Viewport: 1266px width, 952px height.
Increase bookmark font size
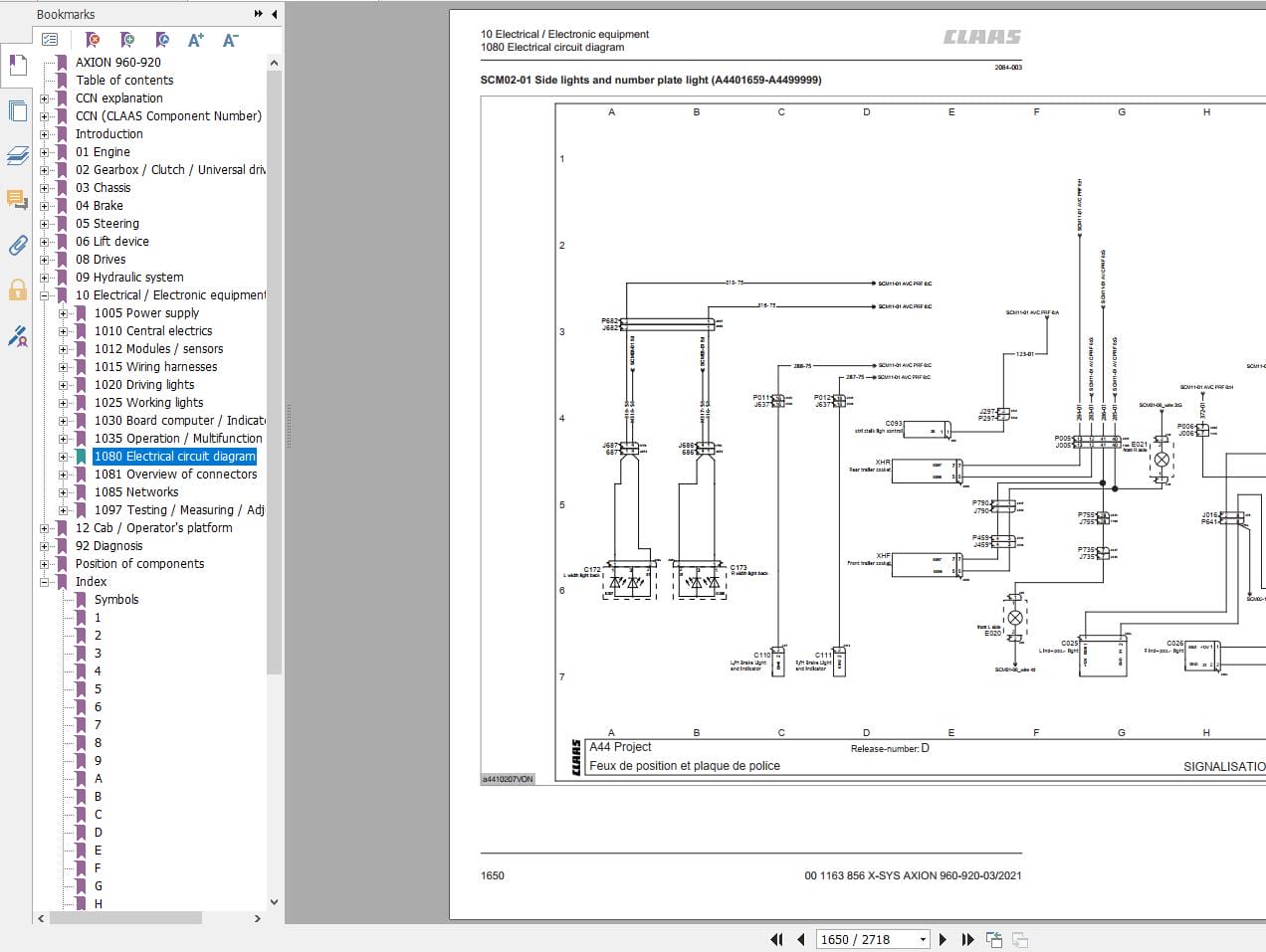(x=196, y=40)
